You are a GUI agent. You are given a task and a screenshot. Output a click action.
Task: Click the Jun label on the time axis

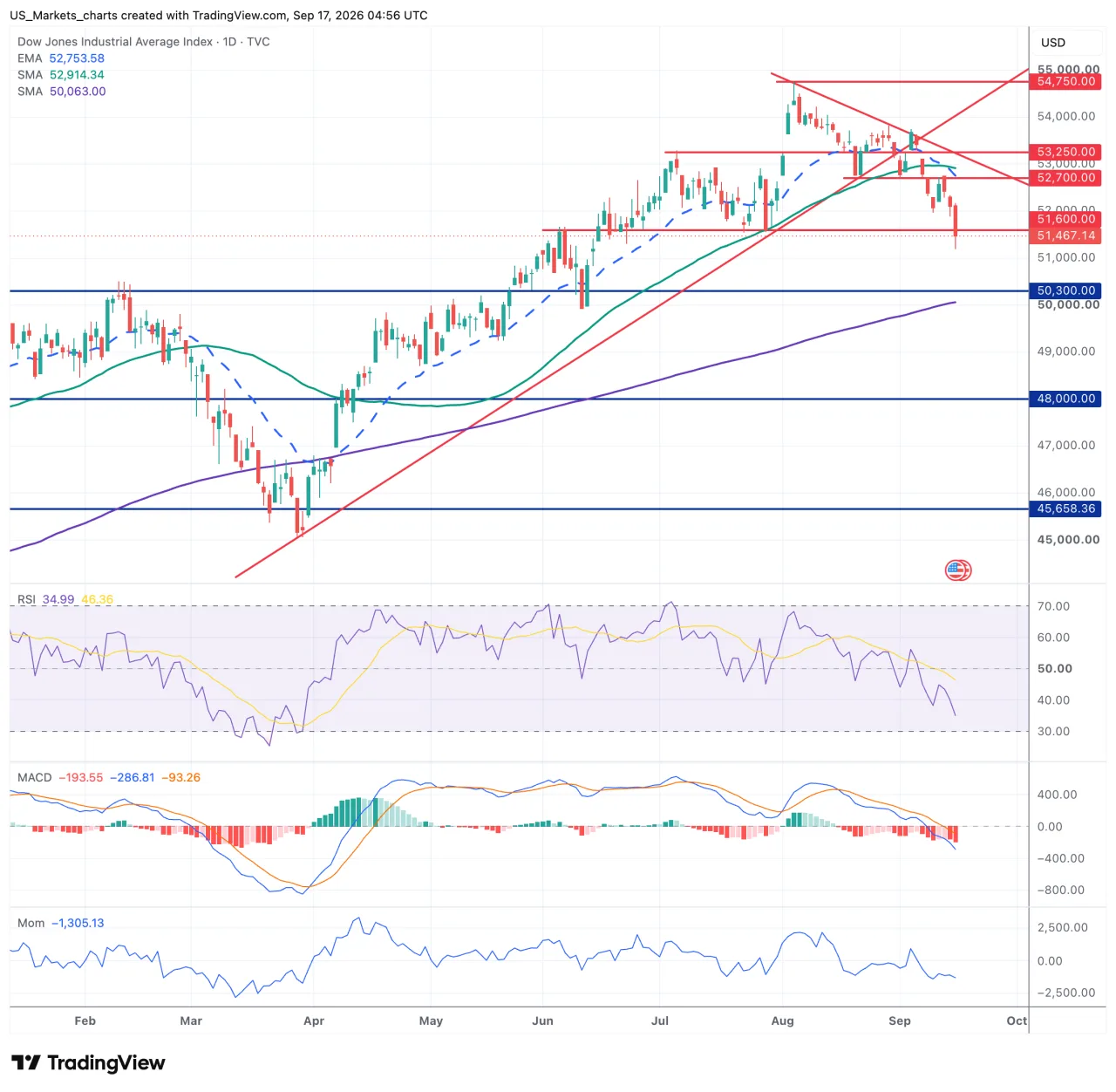point(543,1020)
